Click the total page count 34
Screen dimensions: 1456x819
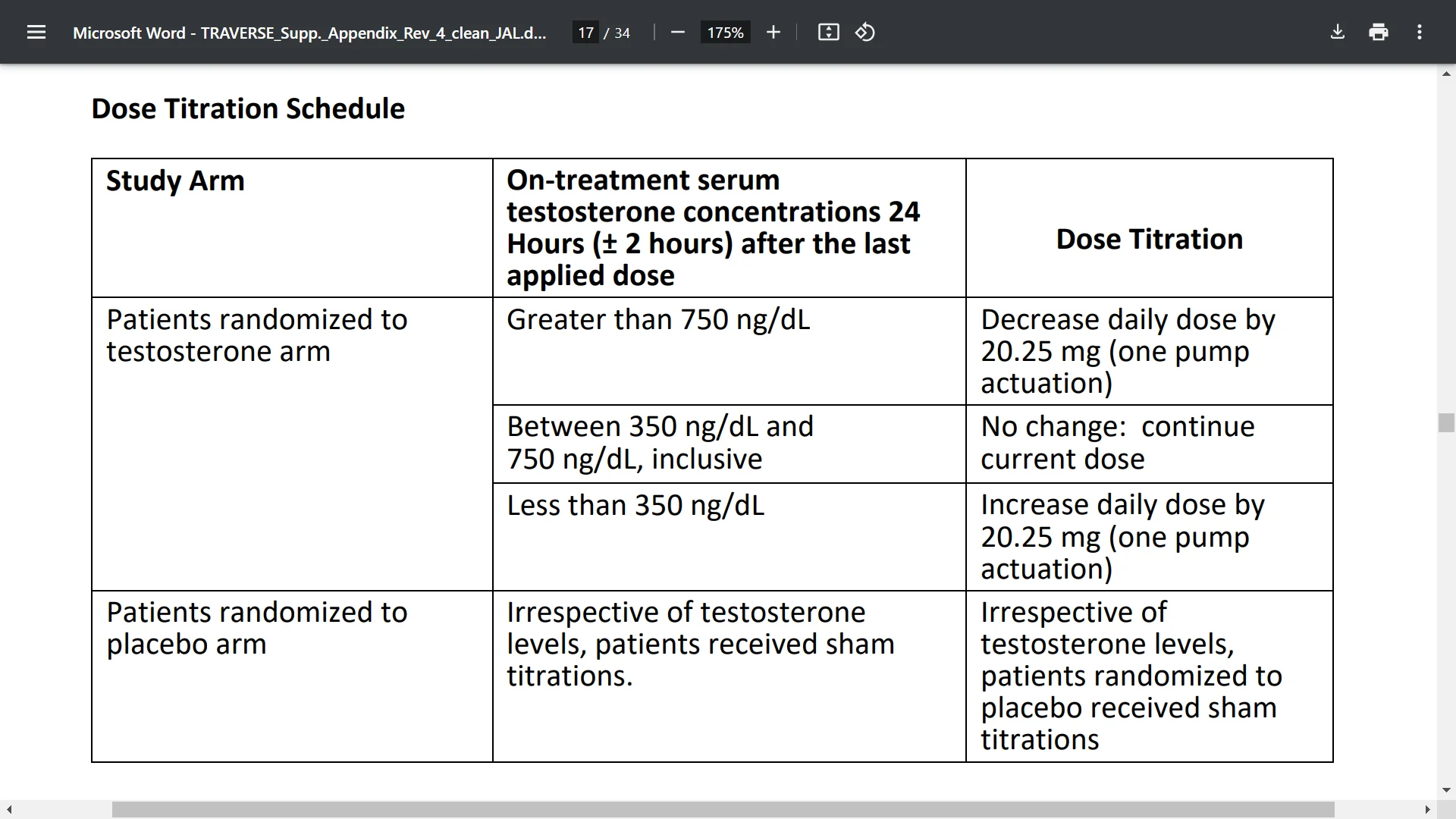pyautogui.click(x=622, y=33)
